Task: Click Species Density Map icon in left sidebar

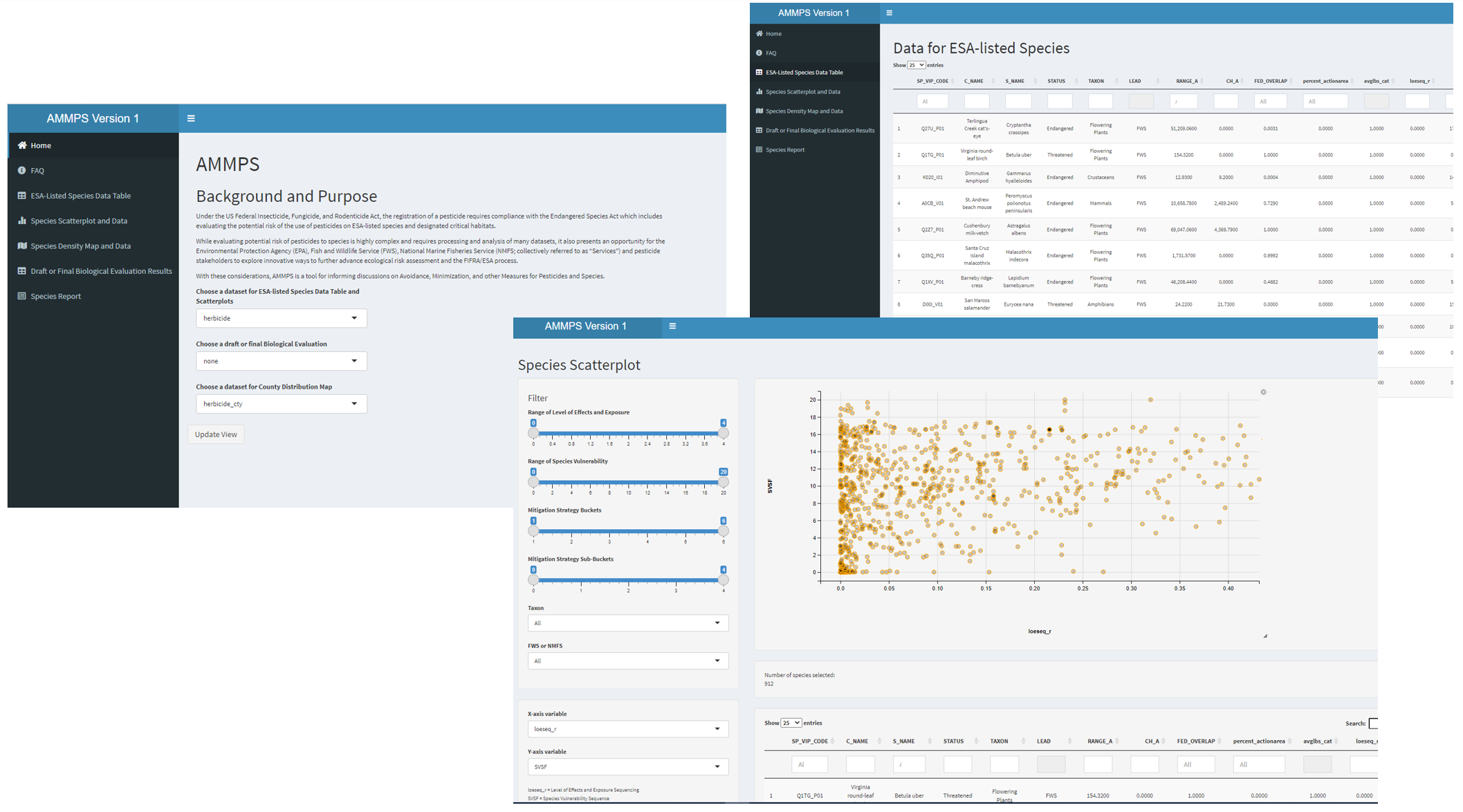Action: [x=22, y=246]
